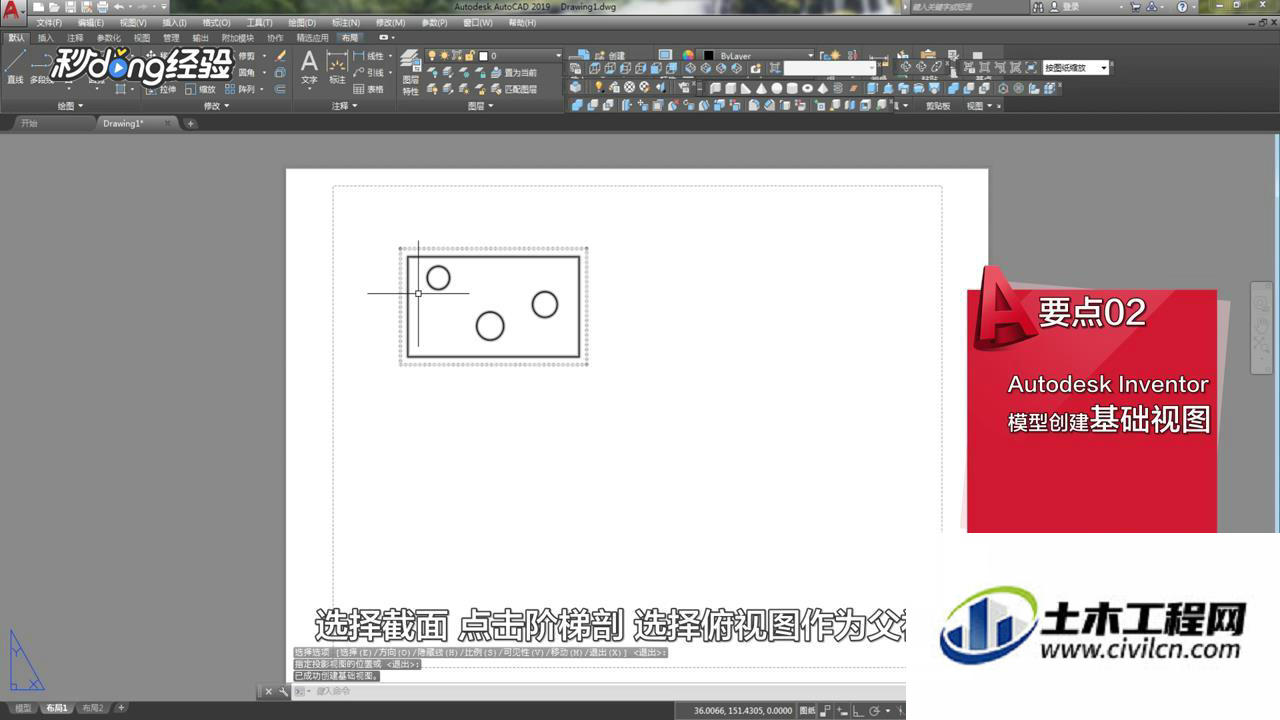This screenshot has height=720, width=1280.
Task: Switch to Model (模型) tab at bottom
Action: (22, 708)
